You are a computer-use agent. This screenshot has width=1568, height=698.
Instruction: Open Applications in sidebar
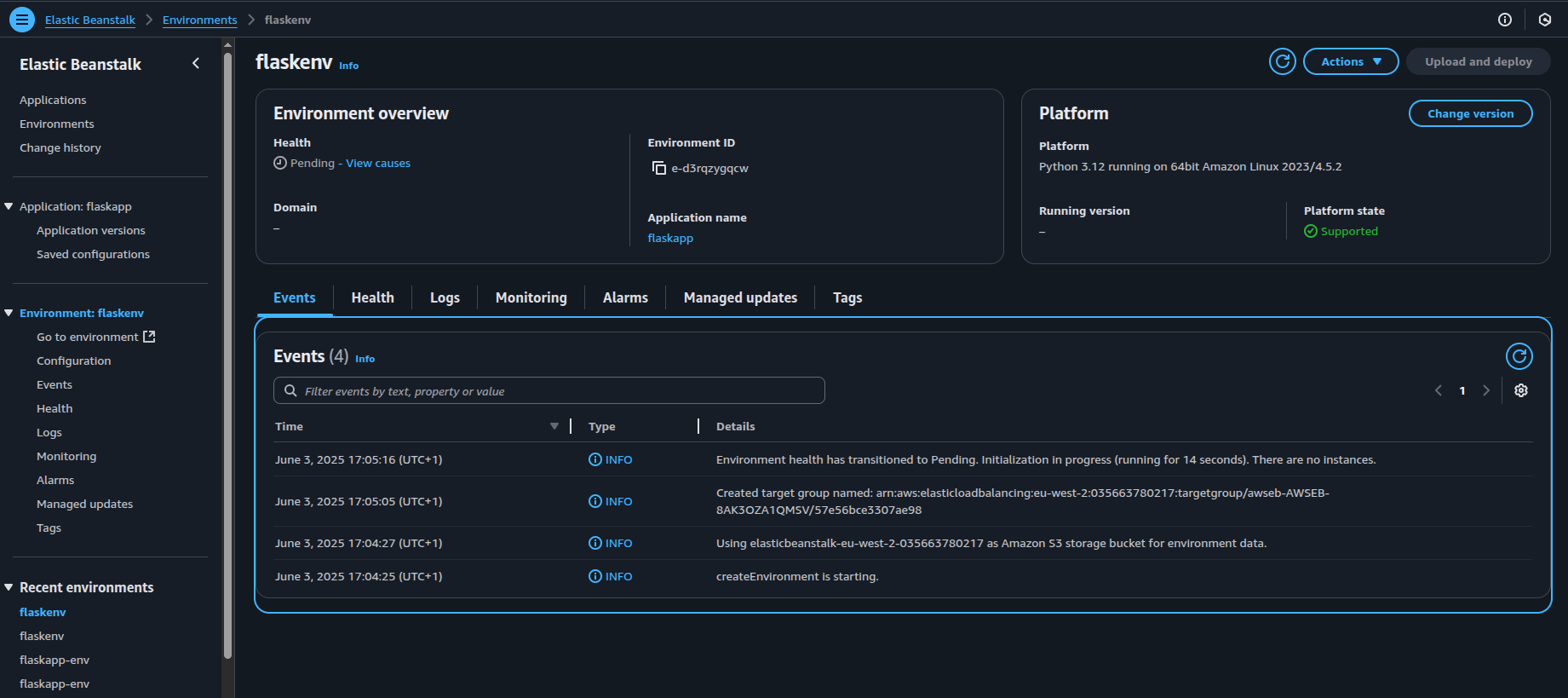pos(53,100)
